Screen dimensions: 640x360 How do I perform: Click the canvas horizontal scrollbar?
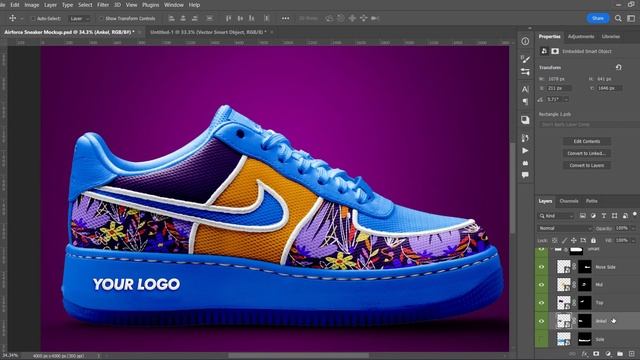[x=298, y=356]
